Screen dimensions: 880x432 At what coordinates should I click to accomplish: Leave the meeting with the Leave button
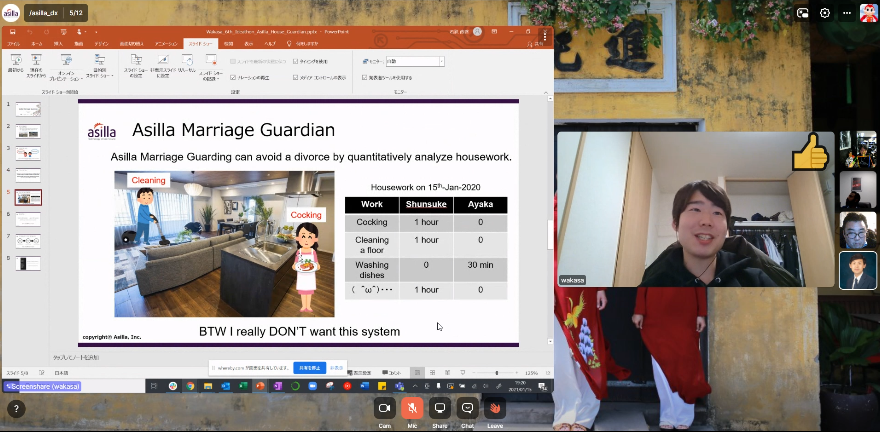[494, 408]
